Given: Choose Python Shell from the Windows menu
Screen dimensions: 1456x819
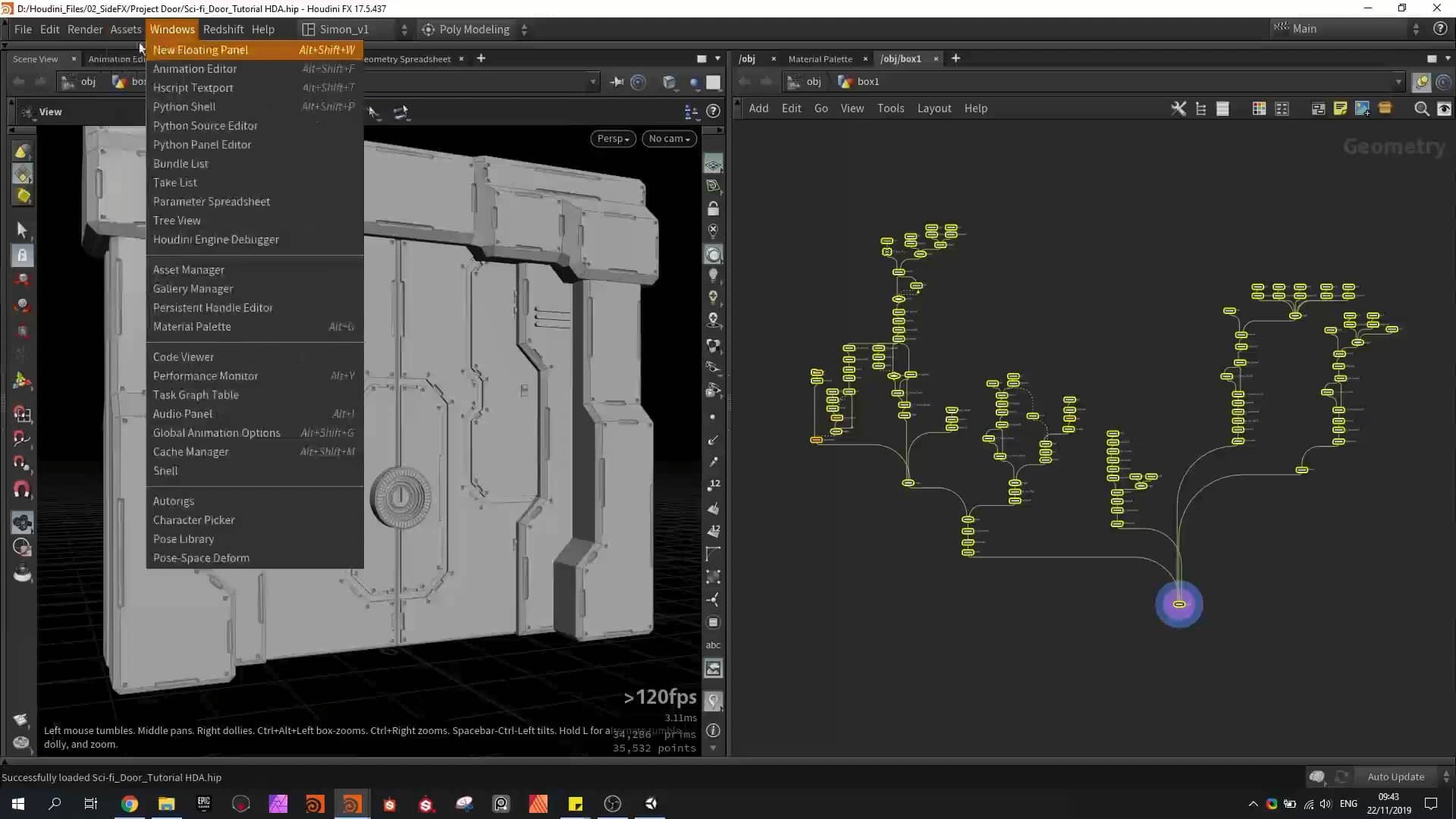Looking at the screenshot, I should [x=184, y=106].
